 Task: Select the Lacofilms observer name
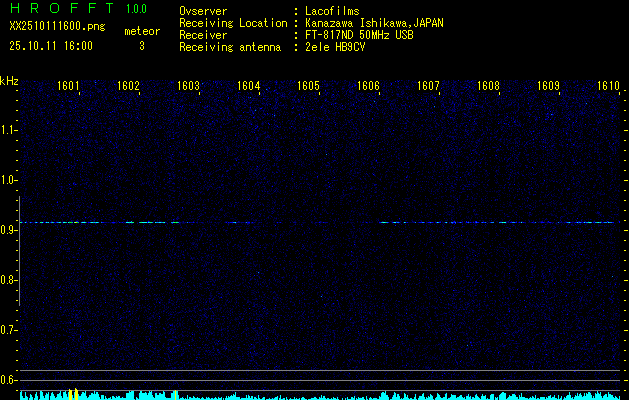click(332, 11)
